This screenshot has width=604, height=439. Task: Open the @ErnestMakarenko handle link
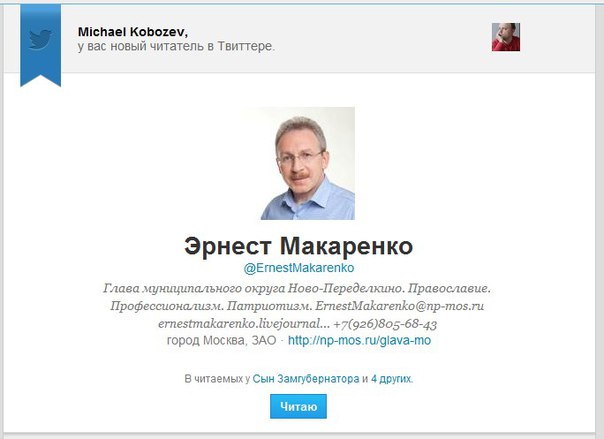(x=299, y=268)
